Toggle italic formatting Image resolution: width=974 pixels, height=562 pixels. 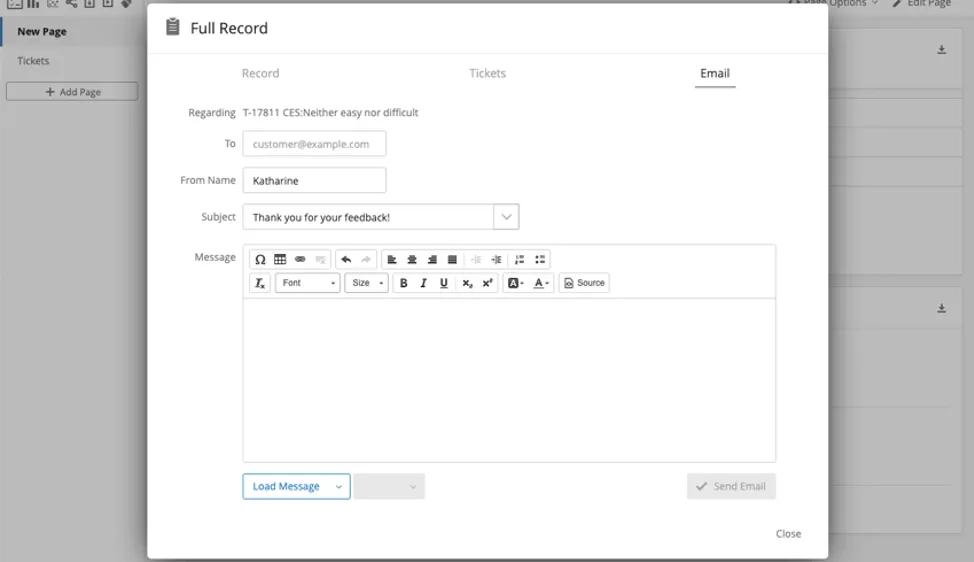[424, 283]
